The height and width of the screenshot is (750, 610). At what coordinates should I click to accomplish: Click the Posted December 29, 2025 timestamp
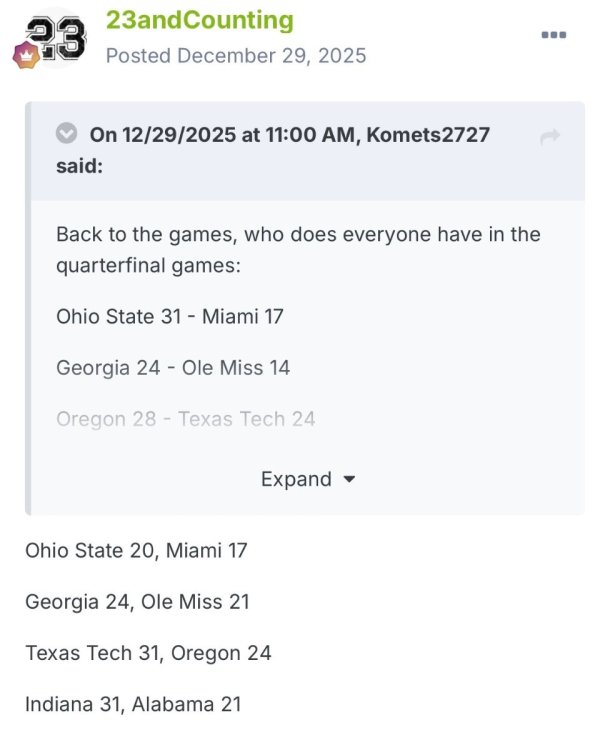(x=236, y=56)
